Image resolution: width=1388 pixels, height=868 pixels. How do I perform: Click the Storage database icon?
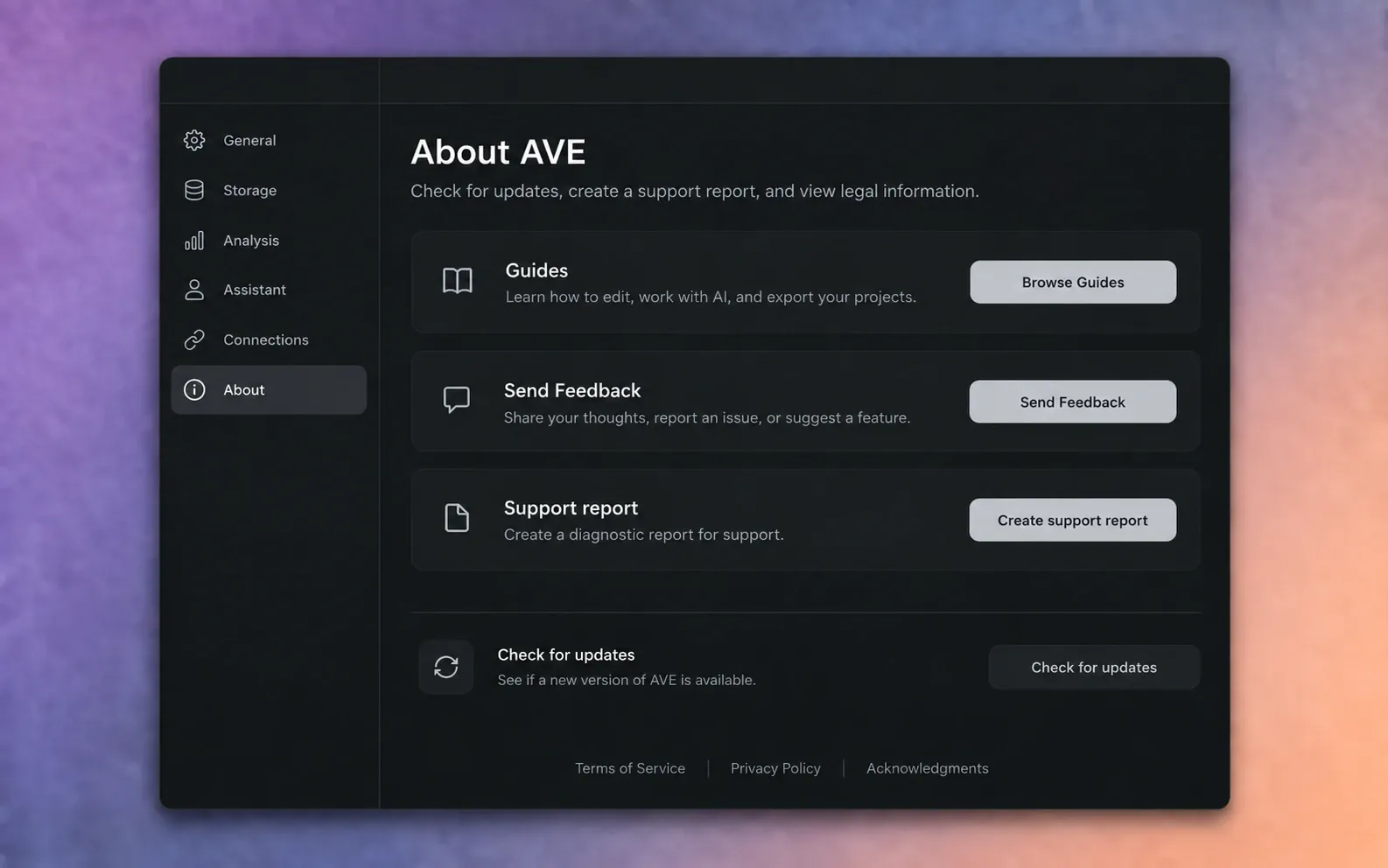pos(194,190)
